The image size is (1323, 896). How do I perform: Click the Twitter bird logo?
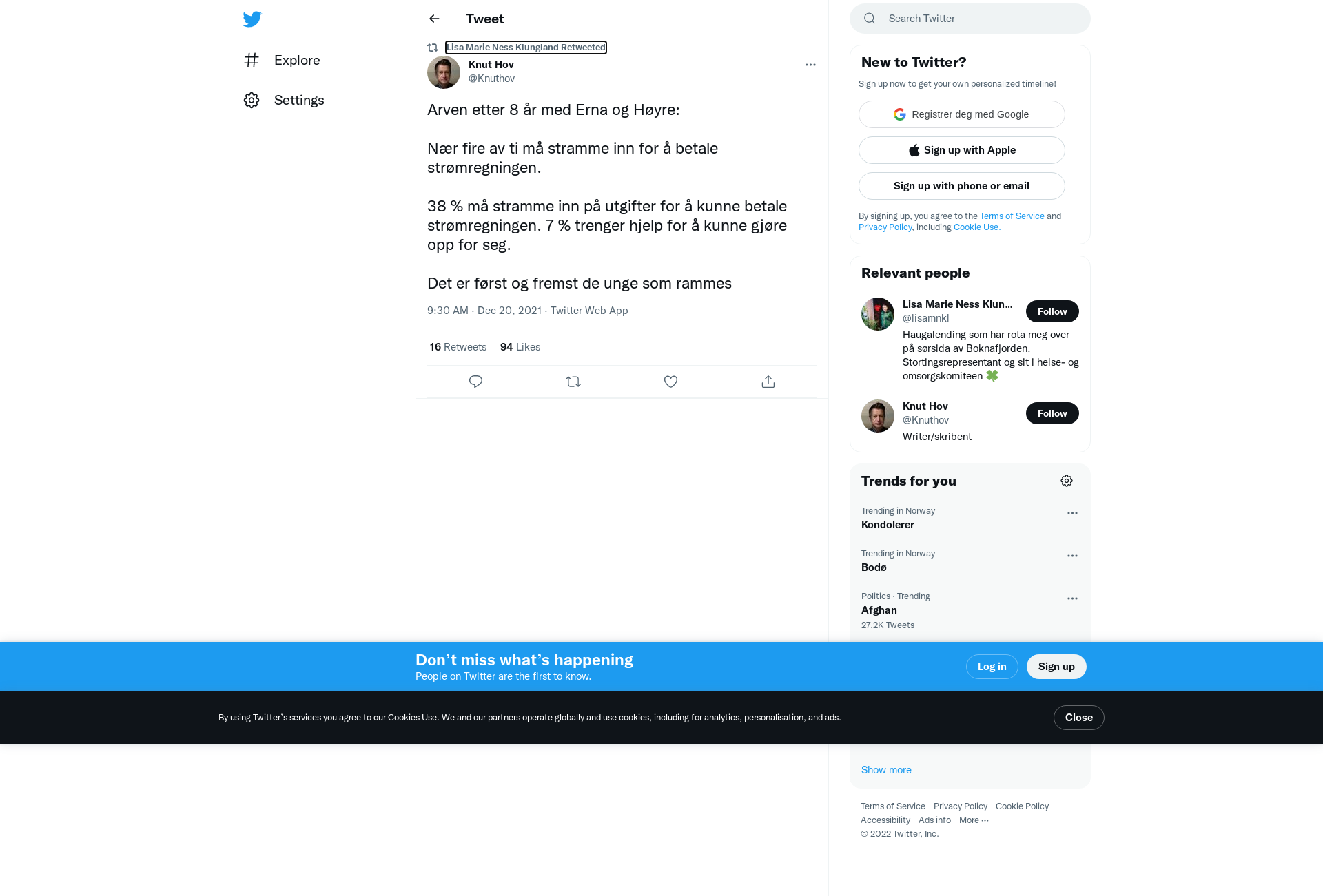pyautogui.click(x=252, y=19)
